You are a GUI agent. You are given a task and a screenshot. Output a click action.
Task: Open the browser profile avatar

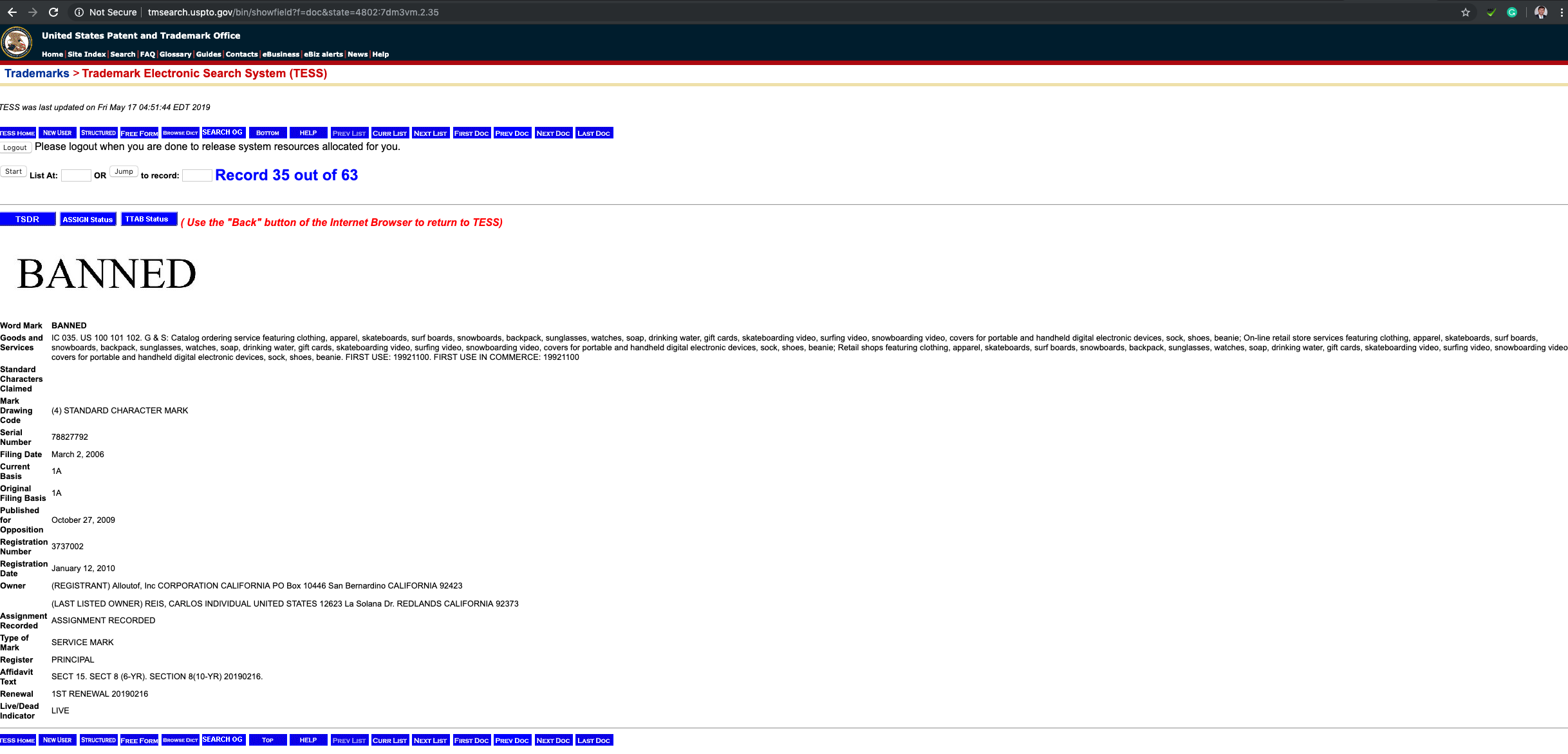coord(1541,12)
